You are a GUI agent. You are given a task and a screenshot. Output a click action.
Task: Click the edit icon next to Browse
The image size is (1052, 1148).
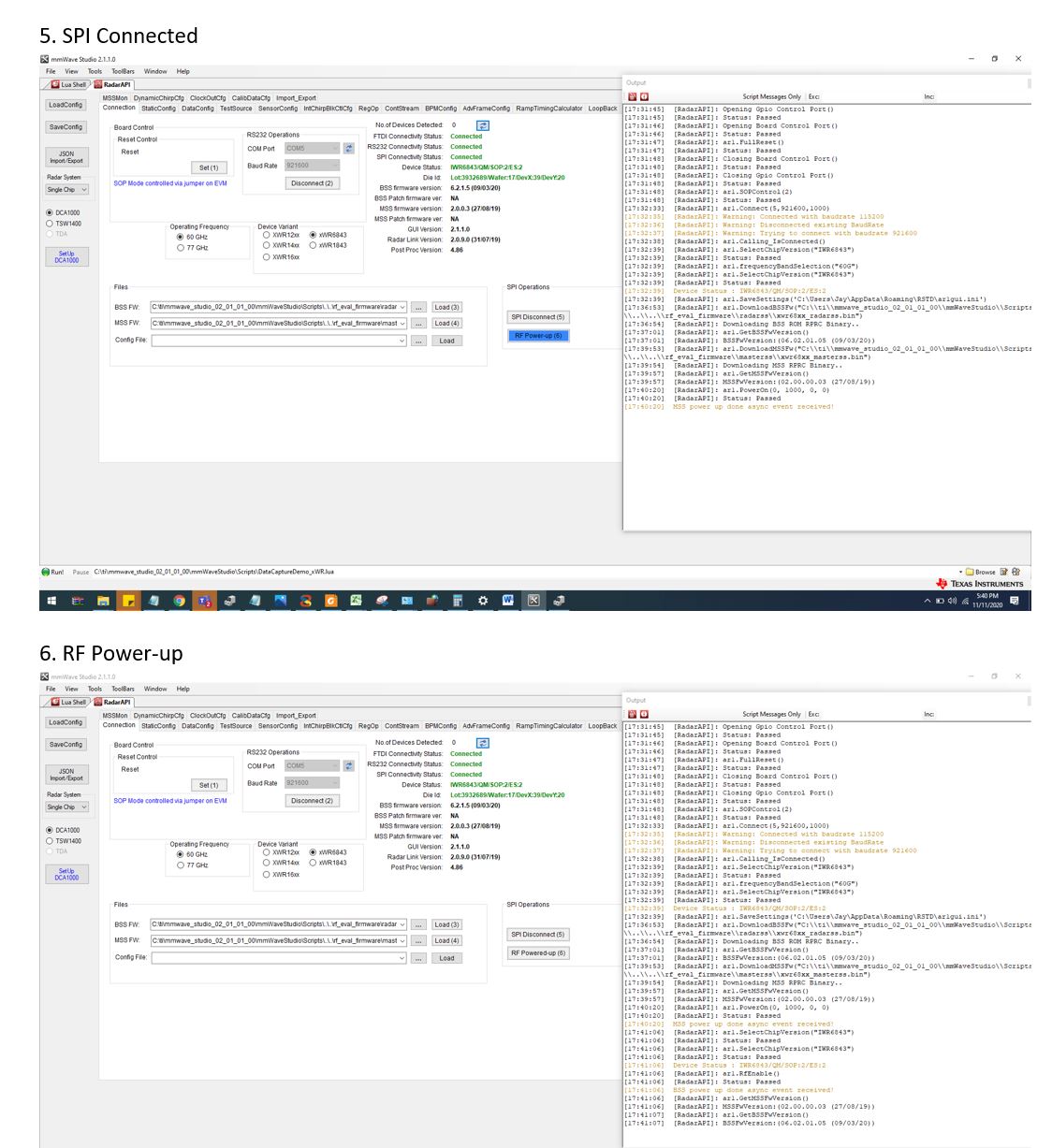point(1004,572)
